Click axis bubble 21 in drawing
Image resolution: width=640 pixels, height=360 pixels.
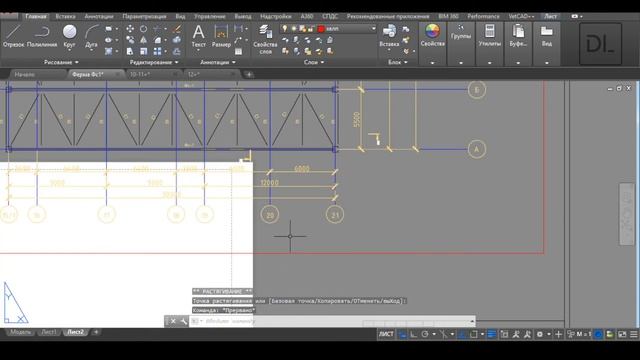tap(335, 215)
